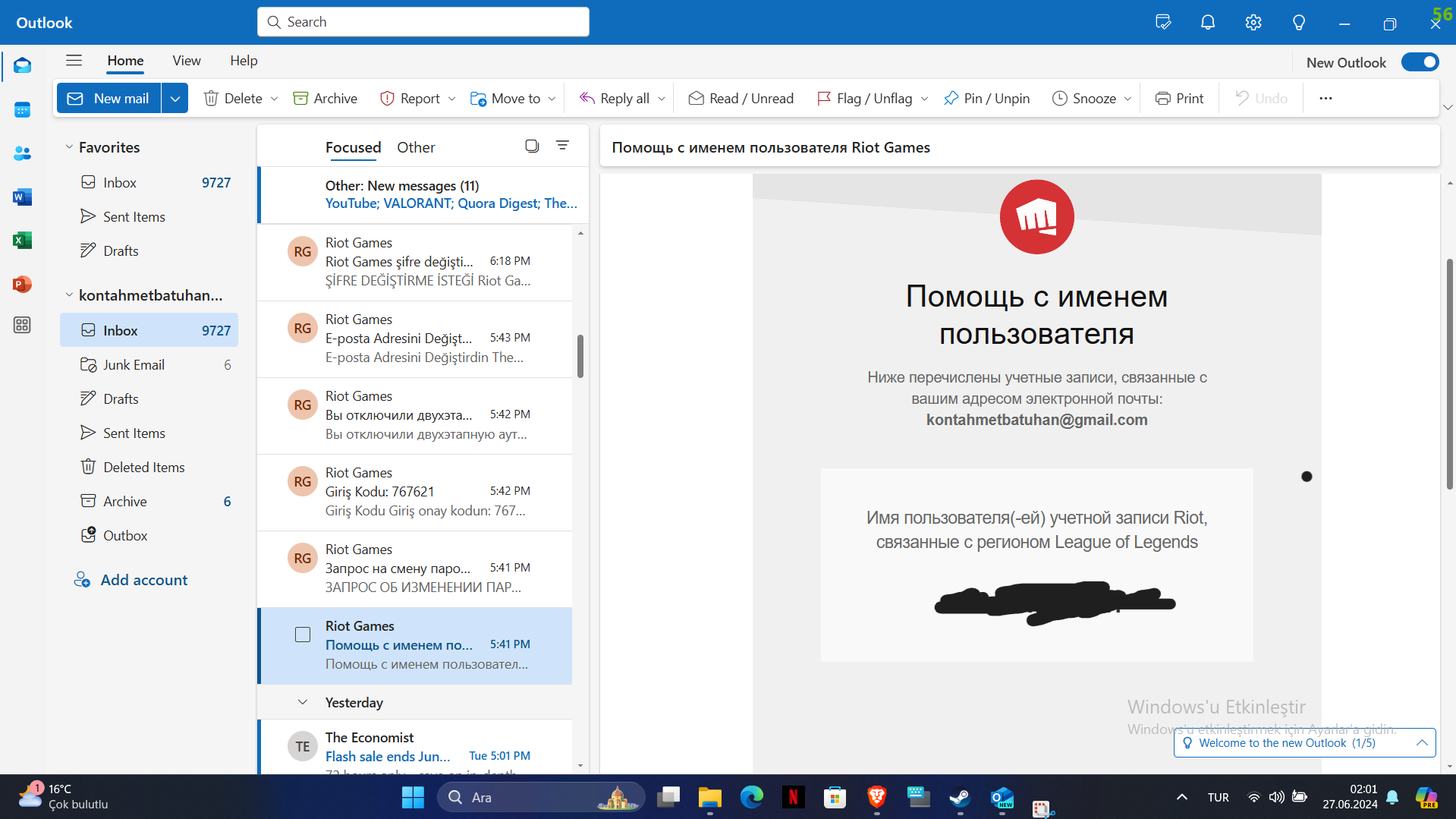
Task: Open the People contacts icon
Action: tap(22, 154)
